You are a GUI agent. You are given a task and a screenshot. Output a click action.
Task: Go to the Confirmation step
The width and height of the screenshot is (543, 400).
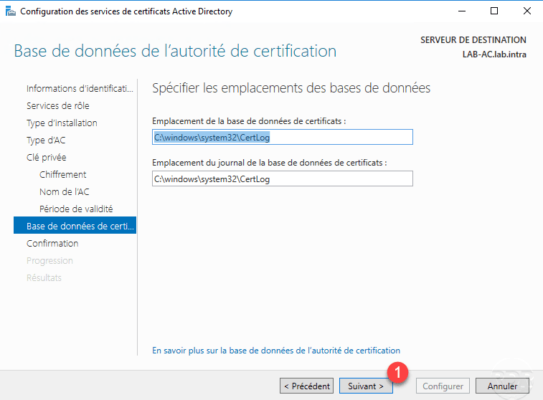point(52,243)
